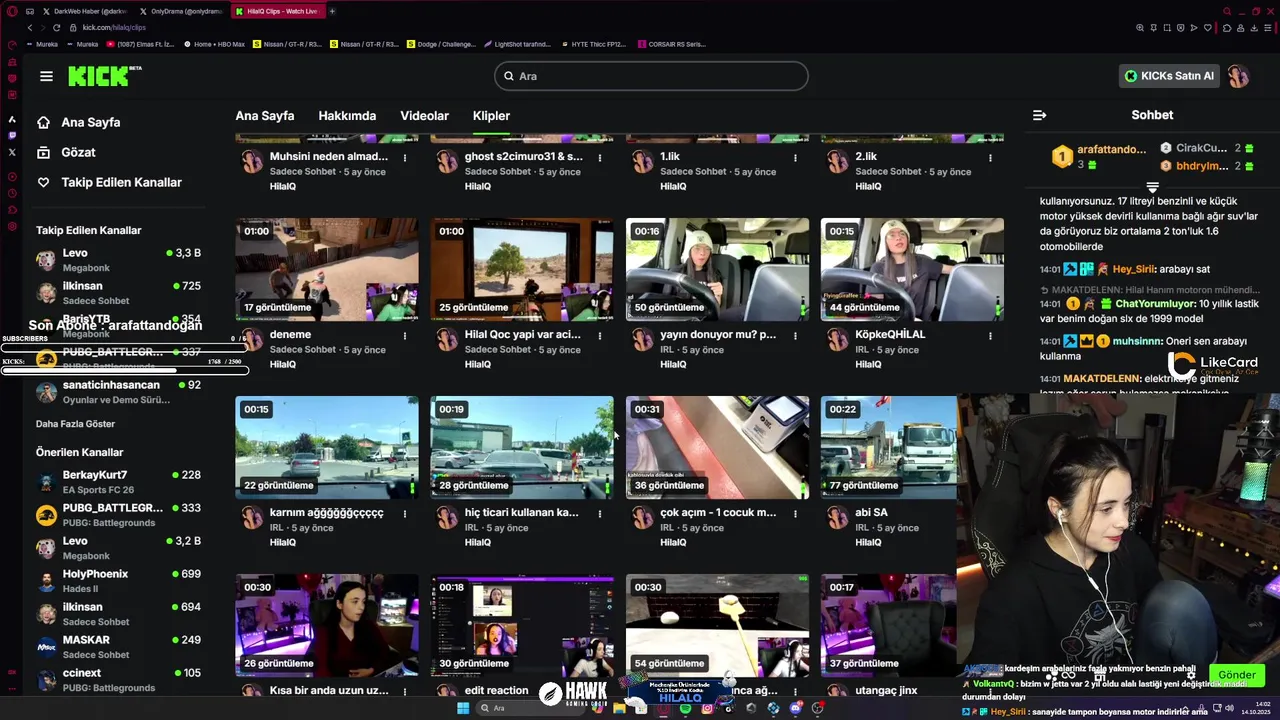Open the three-dot menu for clip '2.lik'
Image resolution: width=1280 pixels, height=720 pixels.
point(990,158)
